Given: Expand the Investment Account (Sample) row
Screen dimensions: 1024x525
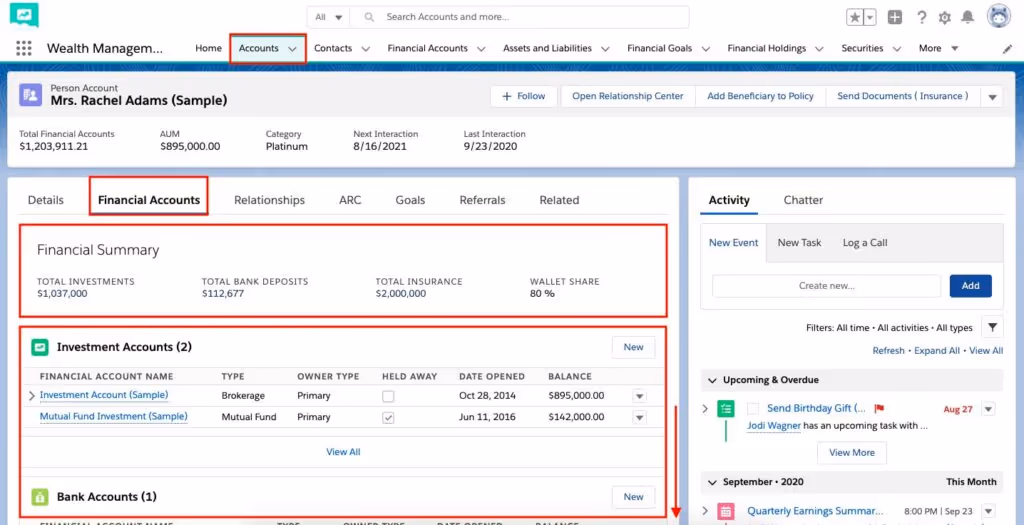Looking at the screenshot, I should (x=32, y=396).
